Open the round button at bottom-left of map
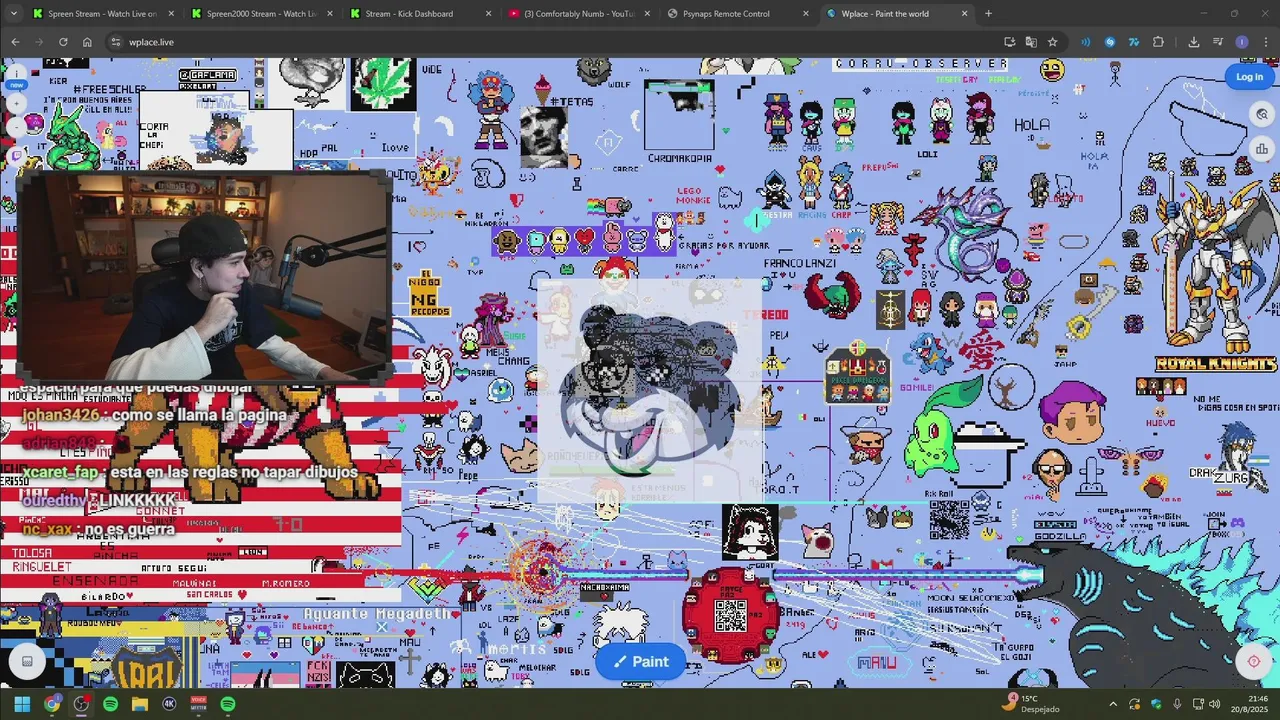This screenshot has height=720, width=1280. coord(27,661)
